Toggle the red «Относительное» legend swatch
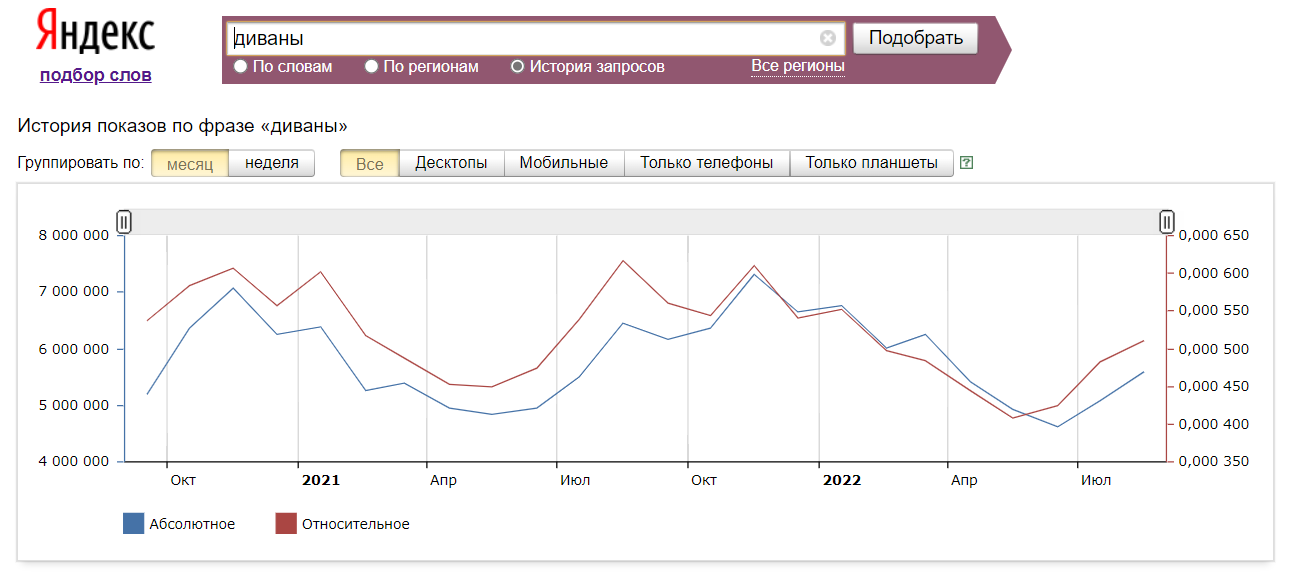 click(286, 524)
